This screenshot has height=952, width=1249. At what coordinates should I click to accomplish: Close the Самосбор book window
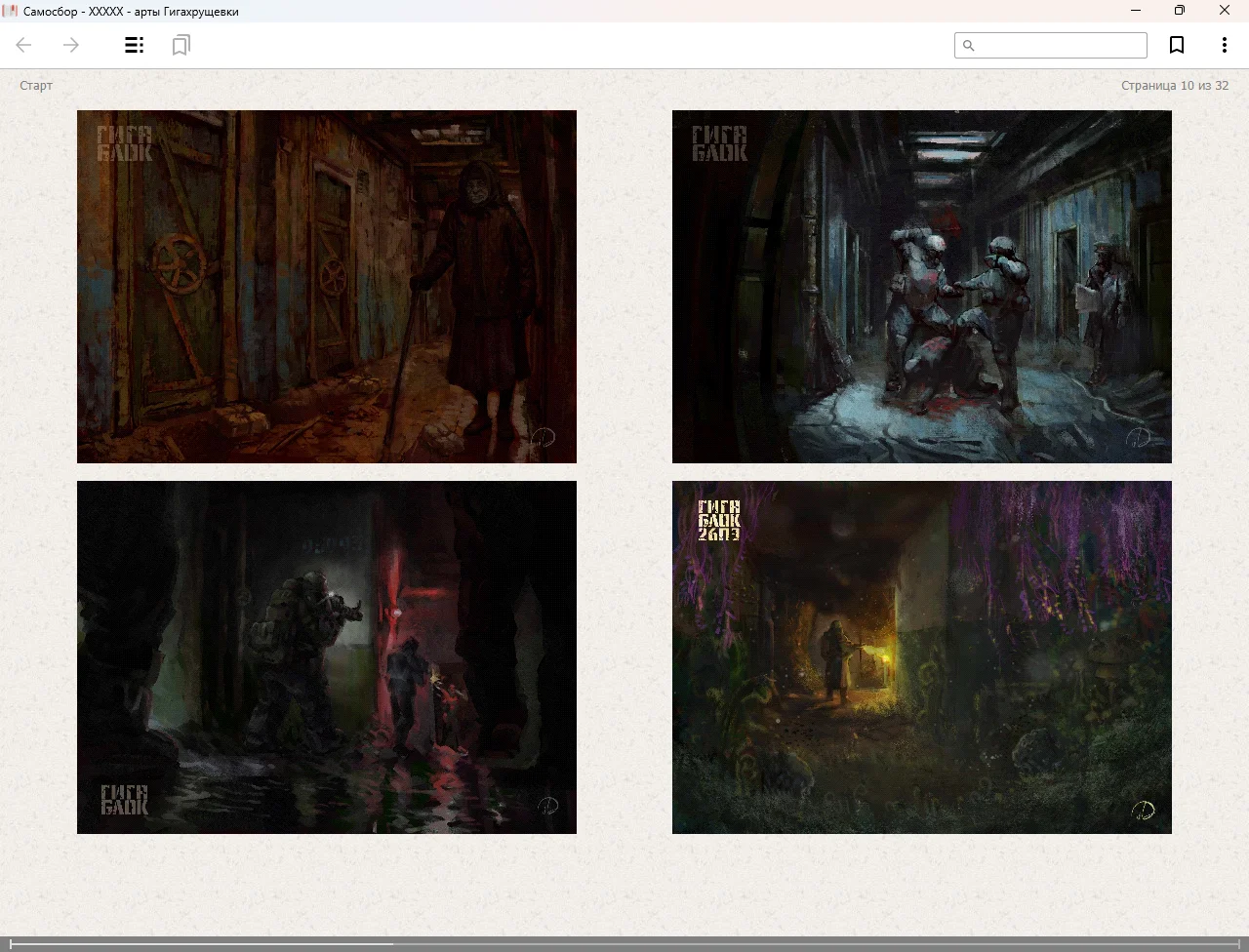click(1225, 11)
